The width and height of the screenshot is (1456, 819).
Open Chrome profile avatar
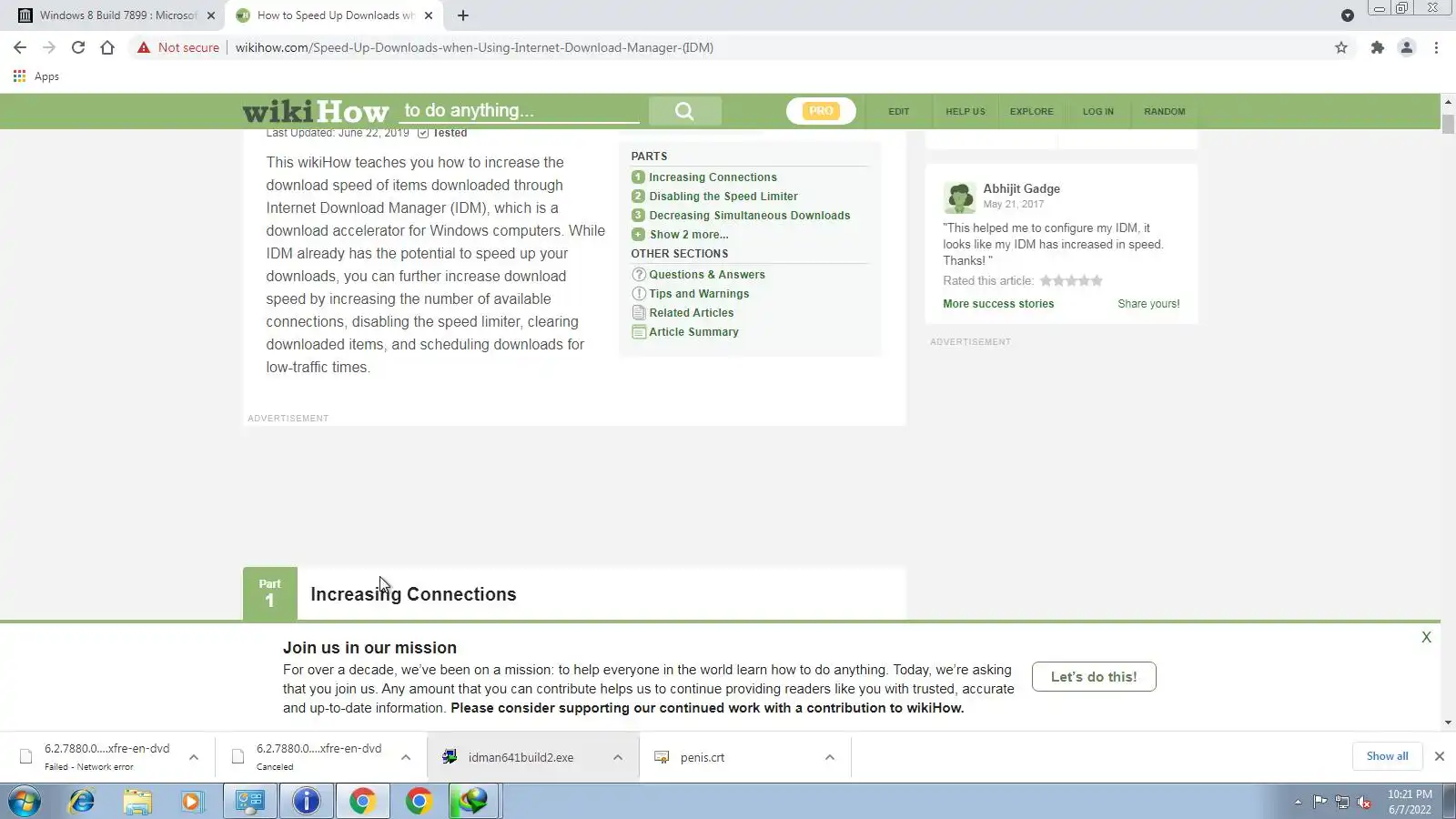(x=1407, y=47)
